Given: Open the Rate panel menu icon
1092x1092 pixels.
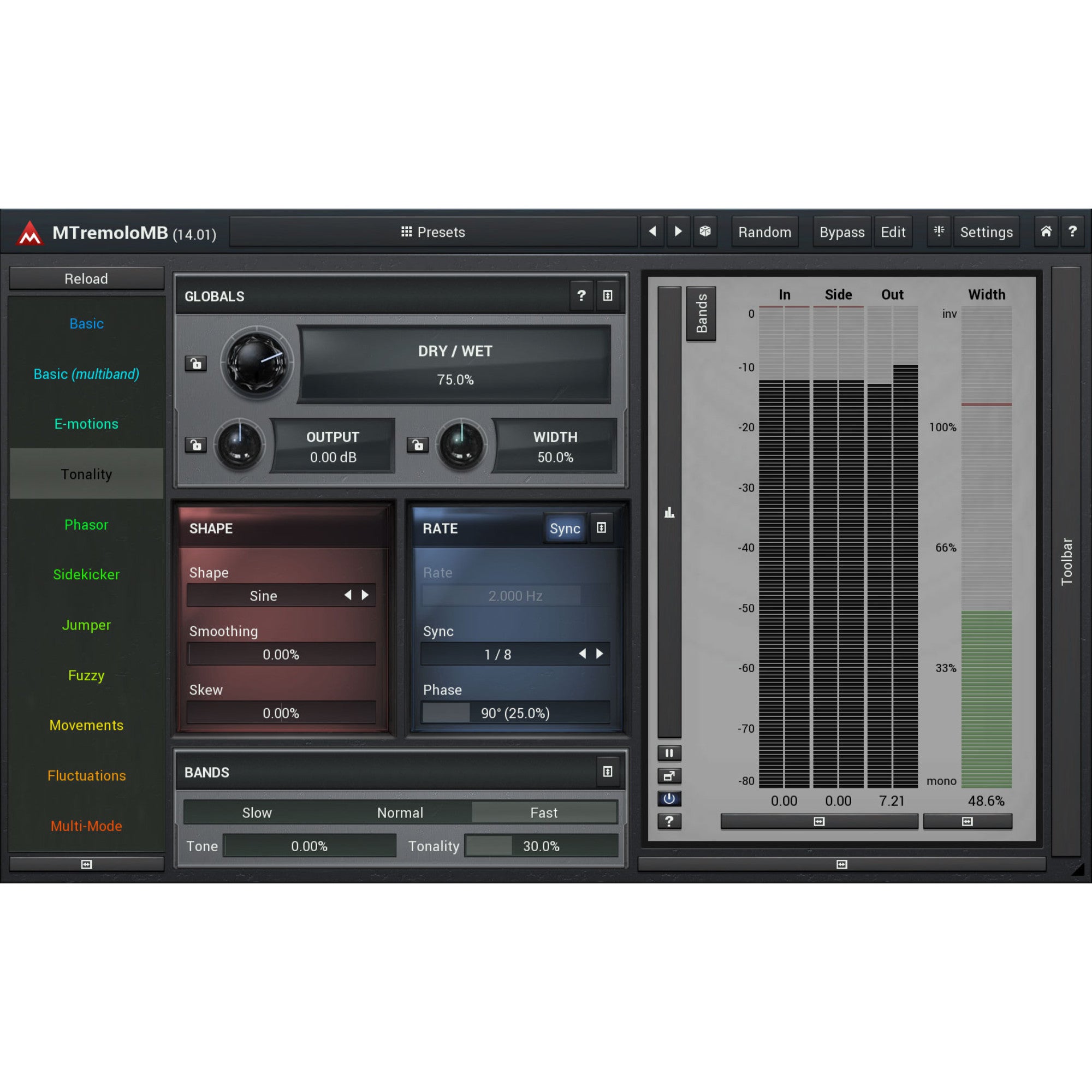Looking at the screenshot, I should point(601,528).
